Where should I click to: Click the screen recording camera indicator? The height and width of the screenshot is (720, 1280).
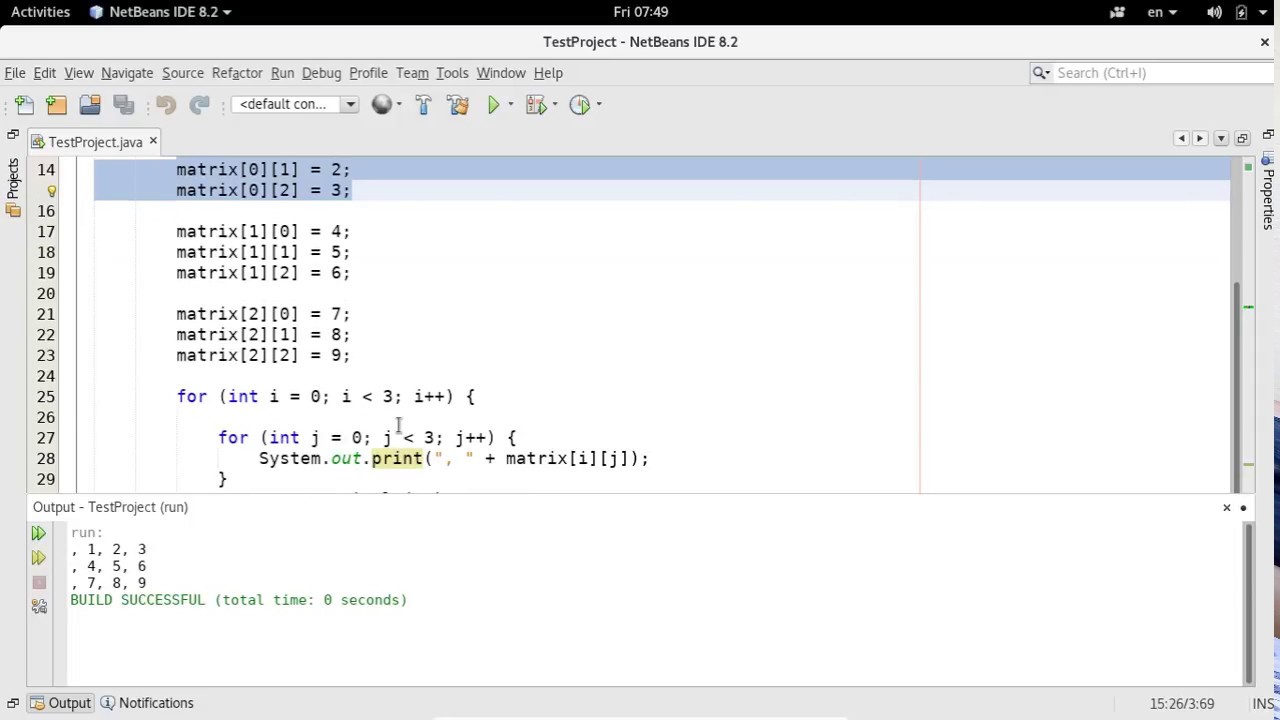click(x=1118, y=12)
